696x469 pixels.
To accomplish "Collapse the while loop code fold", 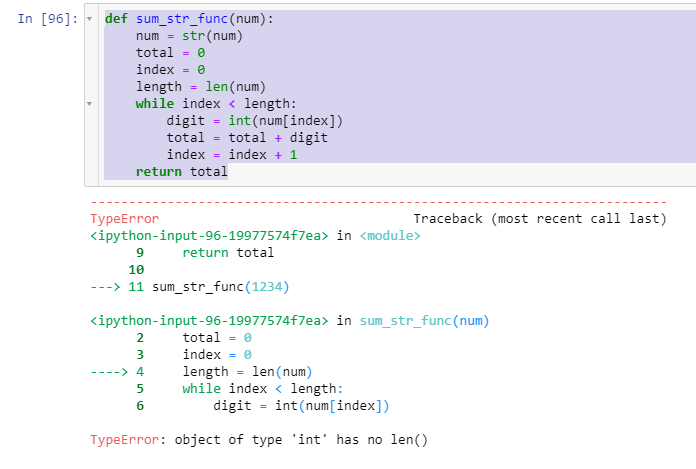I will [x=89, y=103].
